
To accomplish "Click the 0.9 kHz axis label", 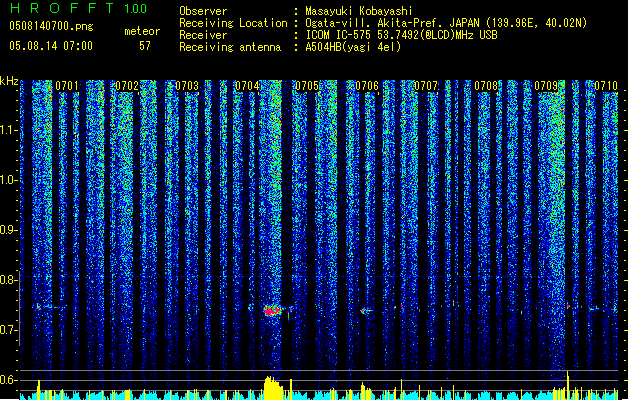I will pos(9,230).
